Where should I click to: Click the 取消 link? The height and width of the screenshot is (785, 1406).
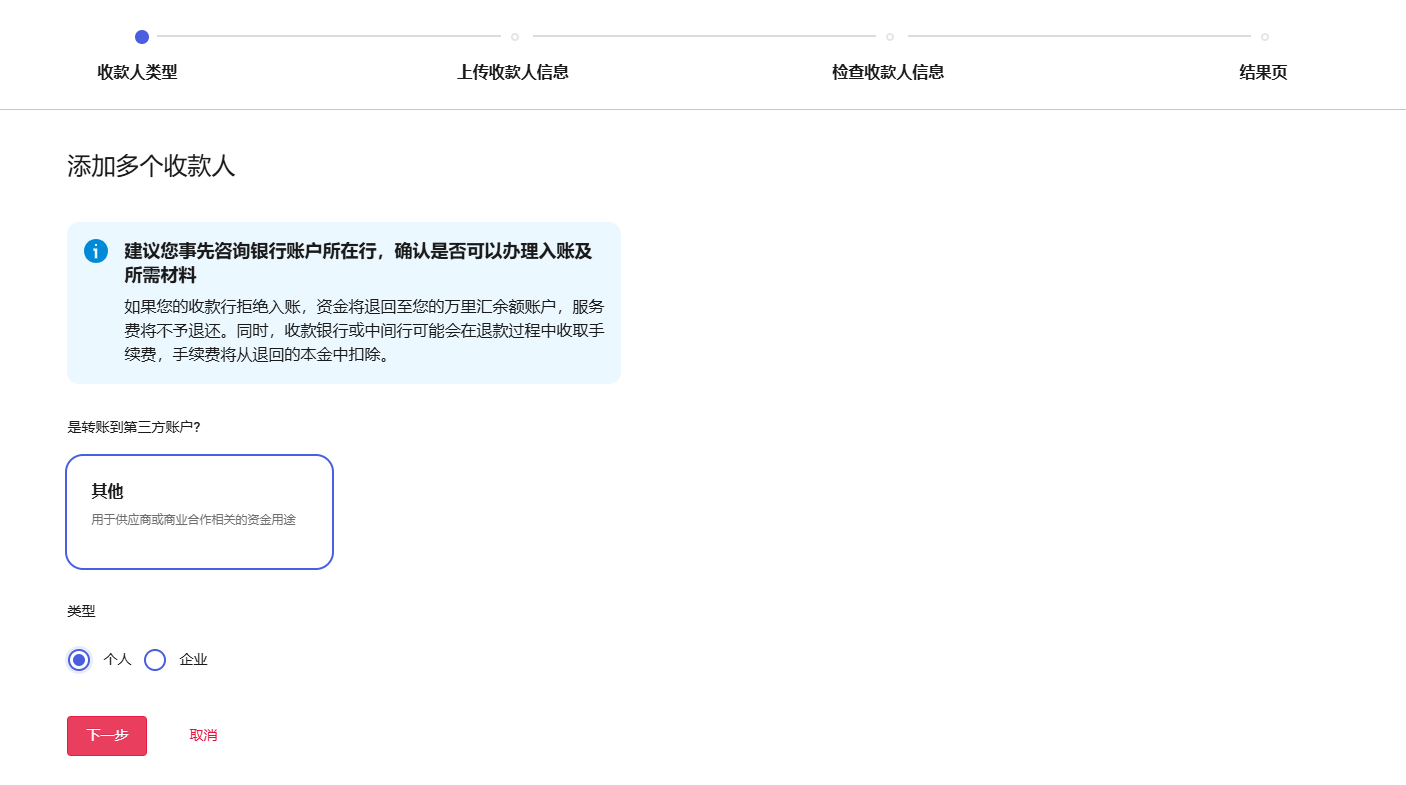click(x=203, y=735)
